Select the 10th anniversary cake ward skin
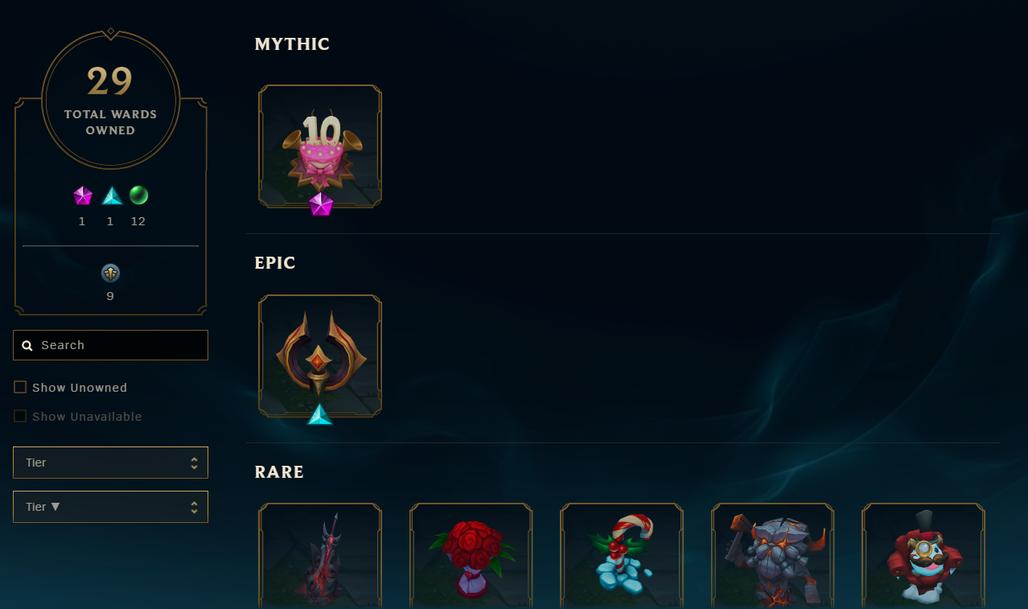 pyautogui.click(x=320, y=146)
